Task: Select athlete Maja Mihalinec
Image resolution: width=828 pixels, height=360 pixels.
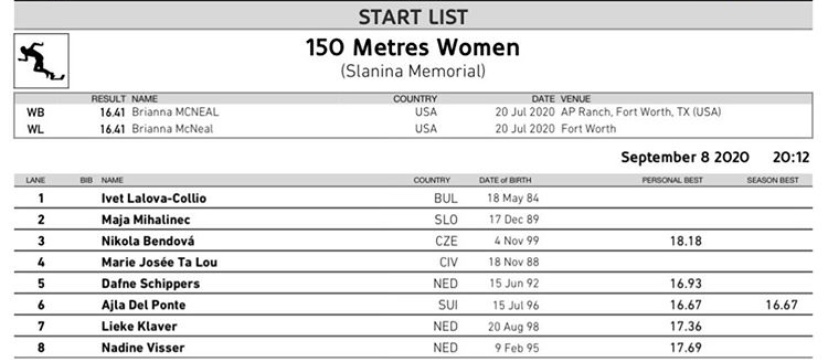Action: [x=145, y=220]
